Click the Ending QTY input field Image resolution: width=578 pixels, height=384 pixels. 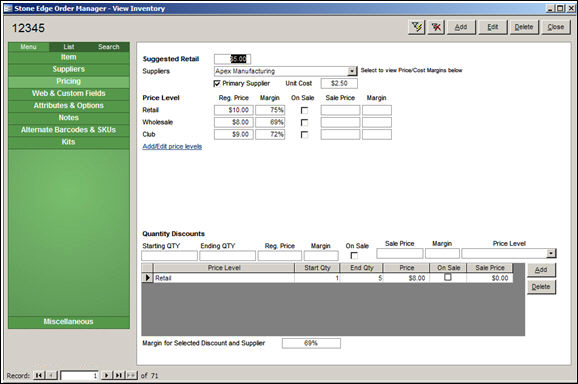(227, 255)
